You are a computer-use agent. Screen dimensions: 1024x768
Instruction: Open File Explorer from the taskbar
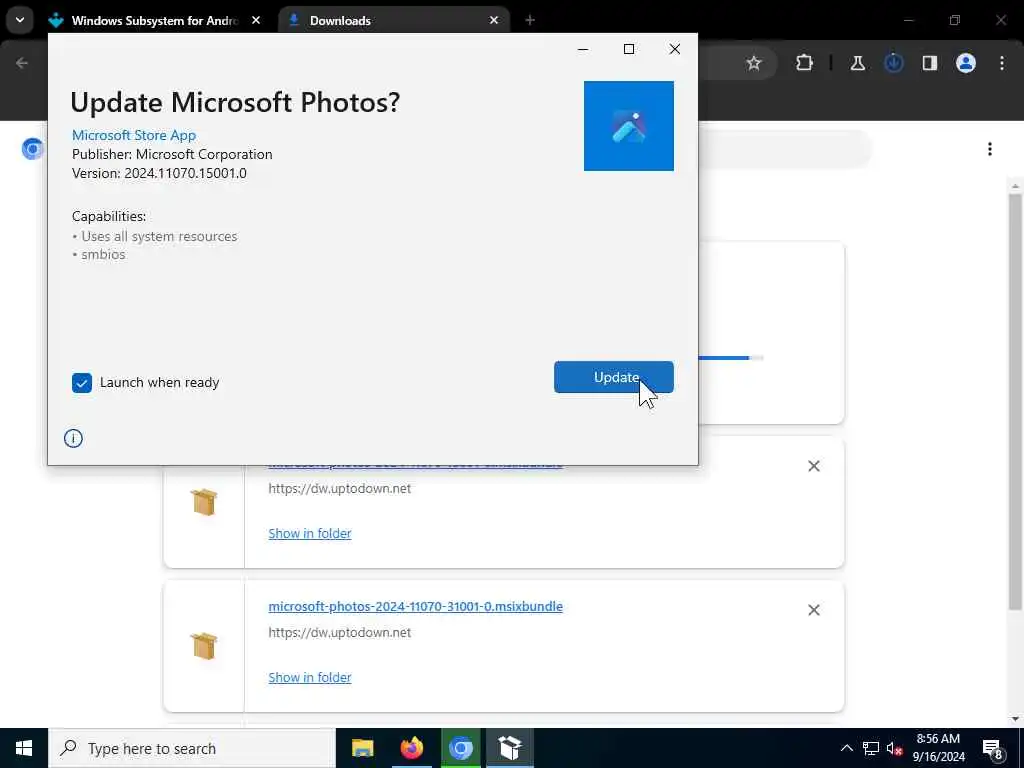[x=362, y=748]
